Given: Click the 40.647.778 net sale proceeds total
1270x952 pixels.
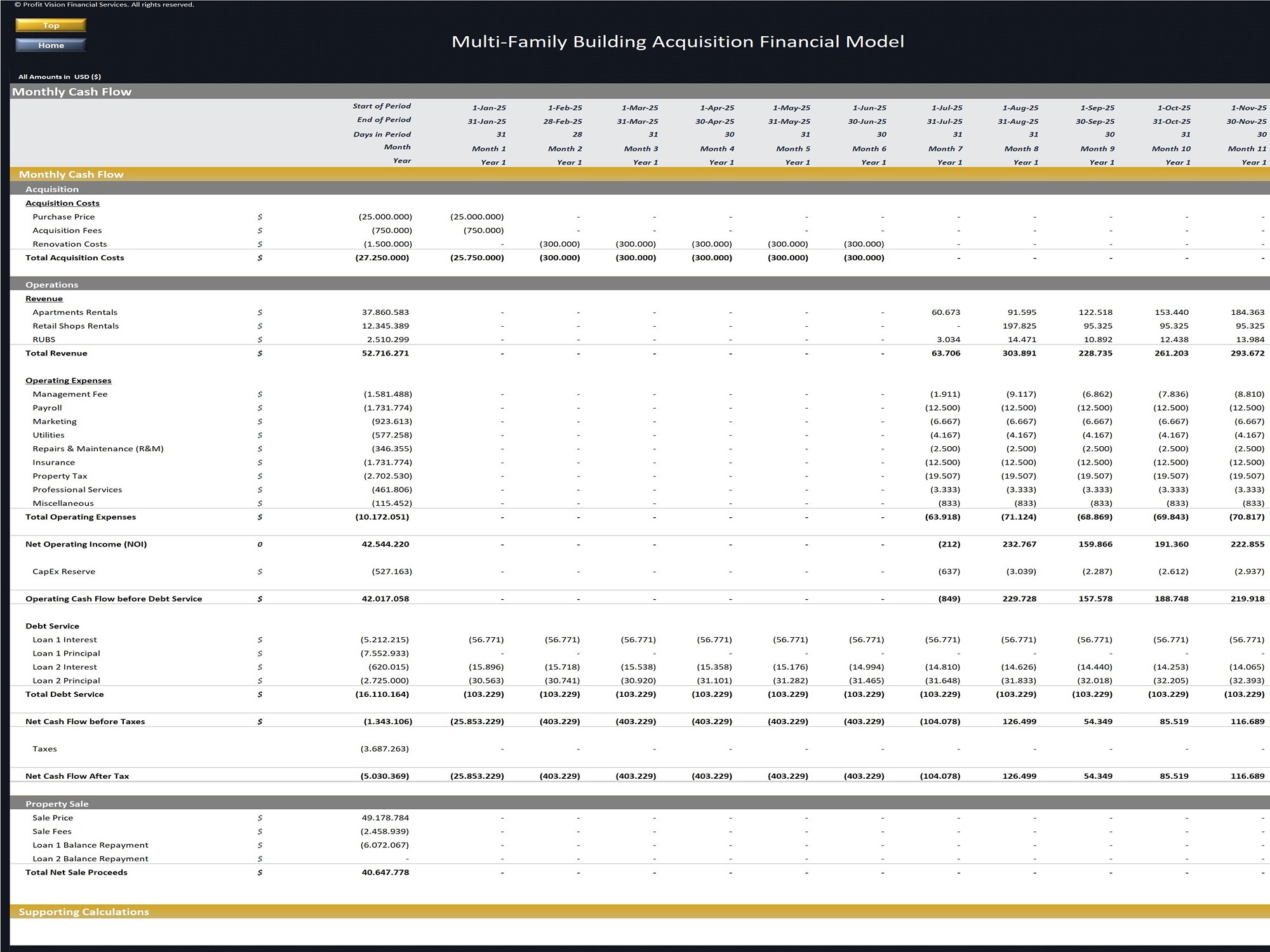Looking at the screenshot, I should click(385, 873).
